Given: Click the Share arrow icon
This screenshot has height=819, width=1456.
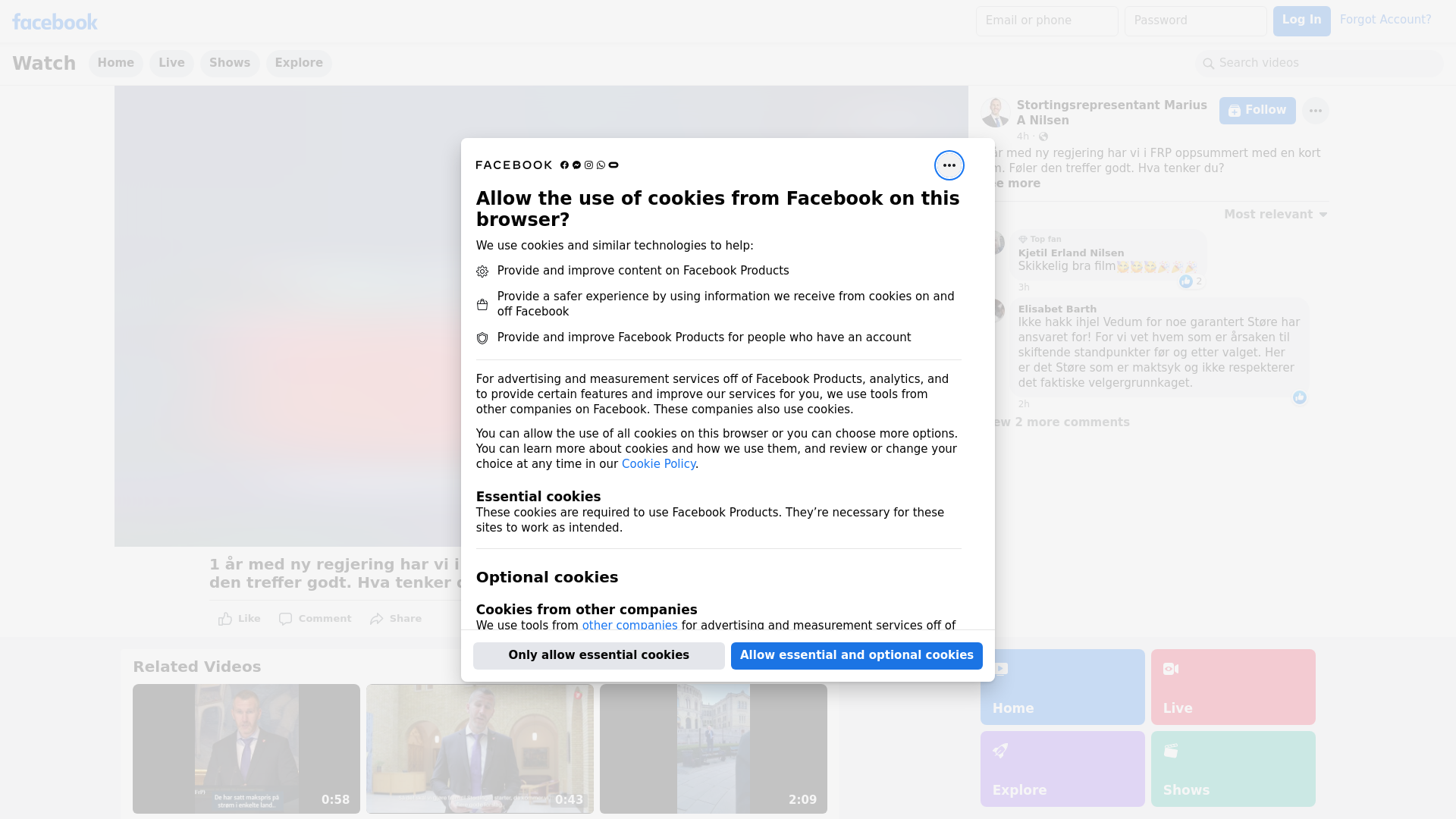Looking at the screenshot, I should pyautogui.click(x=377, y=619).
